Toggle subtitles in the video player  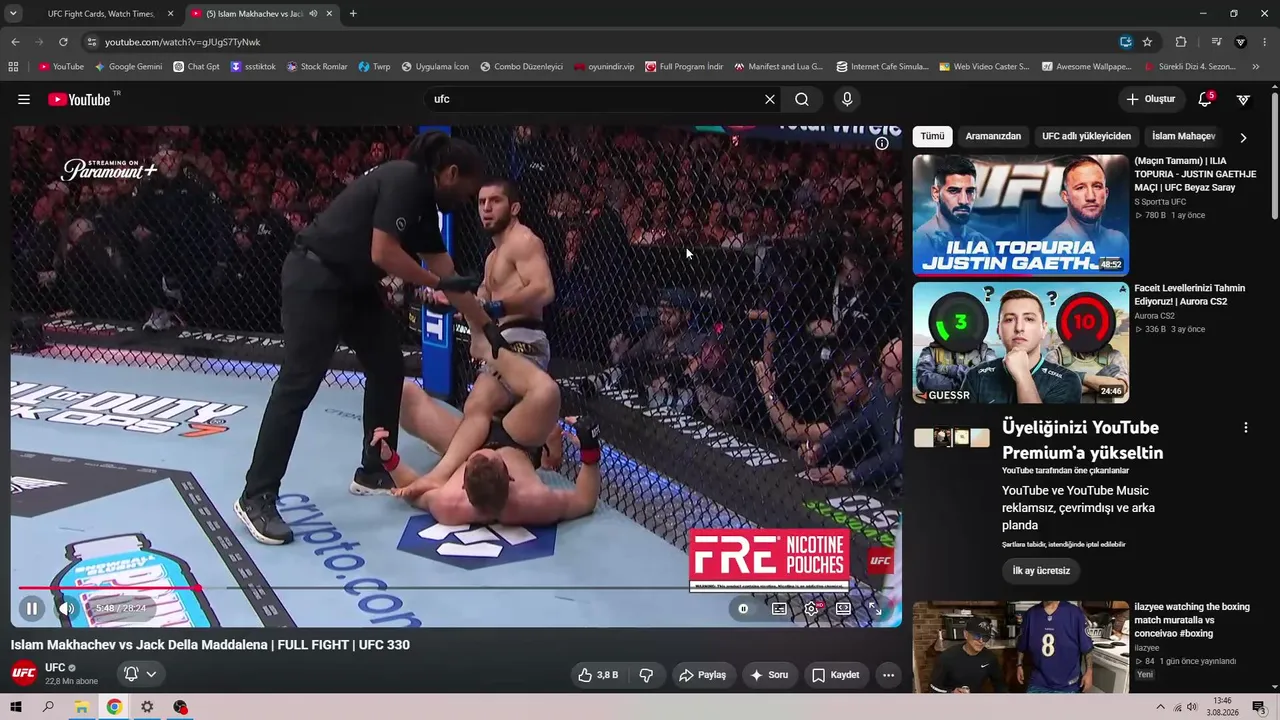(x=779, y=608)
